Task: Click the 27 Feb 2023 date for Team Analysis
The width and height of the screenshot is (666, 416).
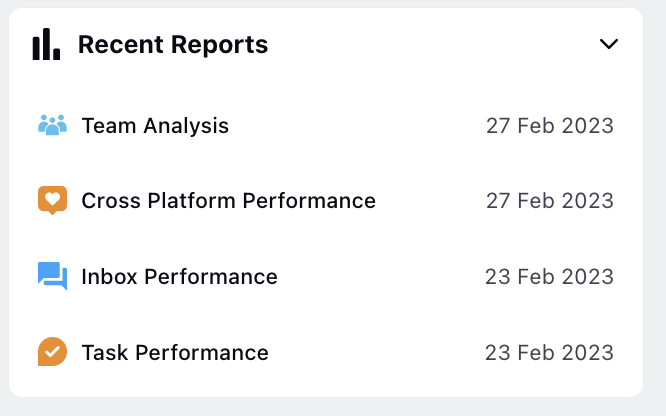Action: click(x=550, y=126)
